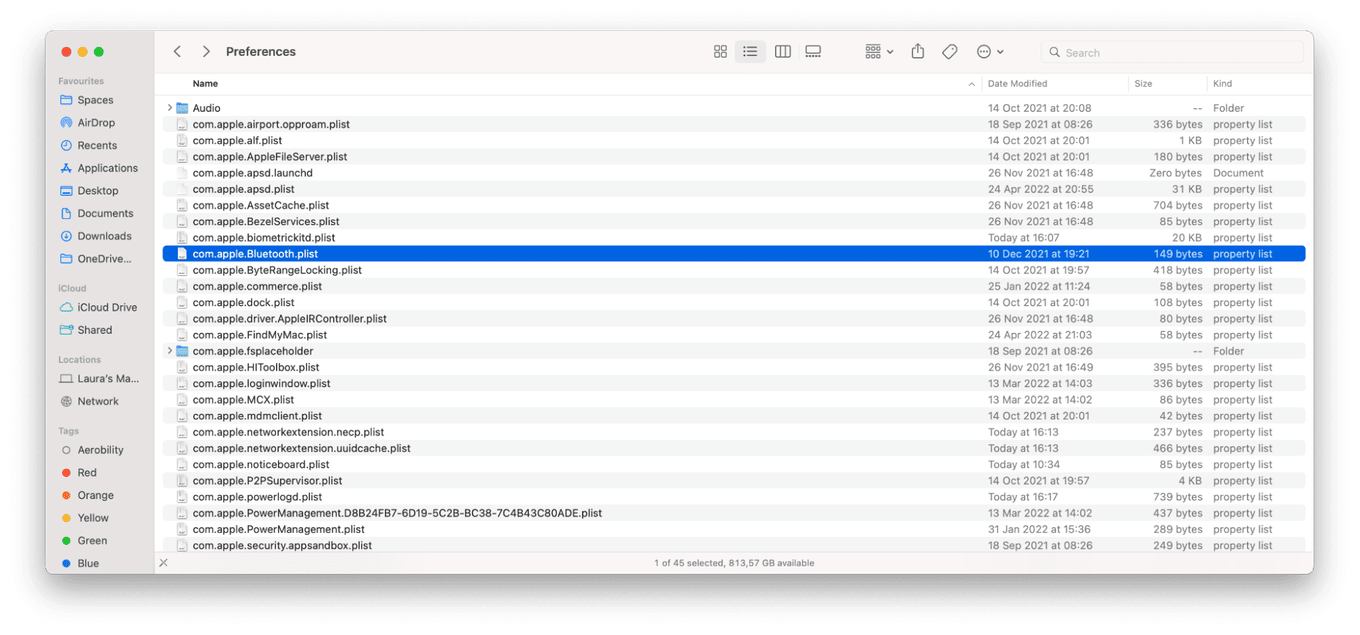Open the Group By dropdown in the toolbar
Viewport: 1360px width, 635px height.
pyautogui.click(x=874, y=51)
